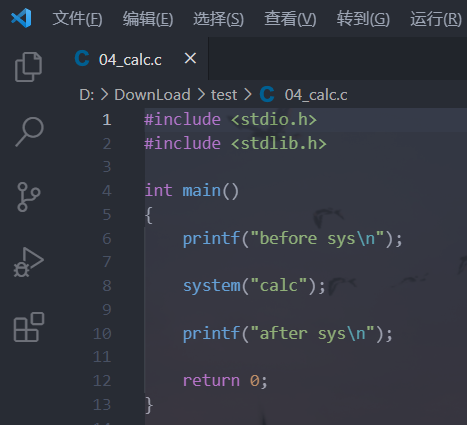Click line number 12 in the gutter

coord(102,381)
